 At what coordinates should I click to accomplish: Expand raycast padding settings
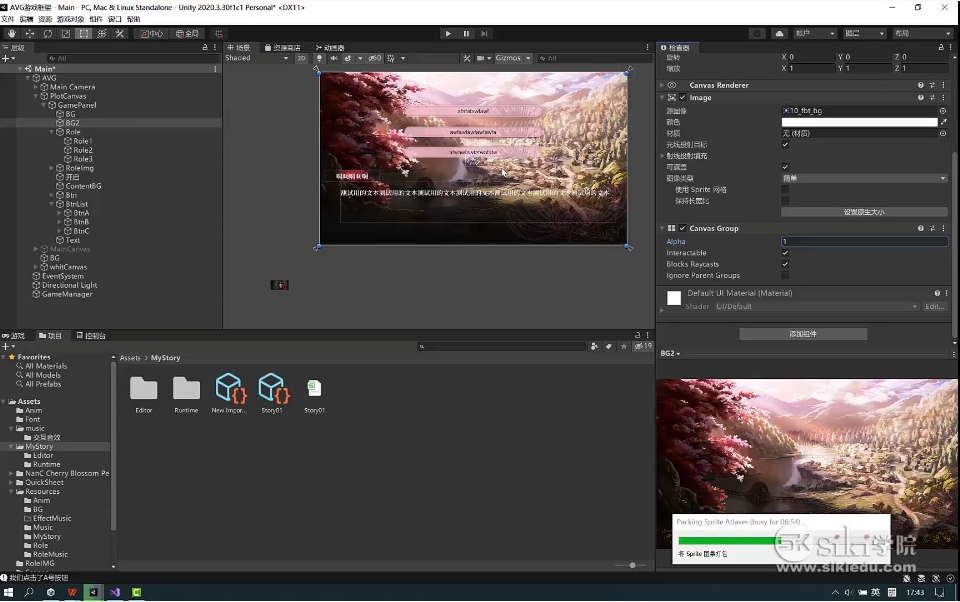(662, 156)
